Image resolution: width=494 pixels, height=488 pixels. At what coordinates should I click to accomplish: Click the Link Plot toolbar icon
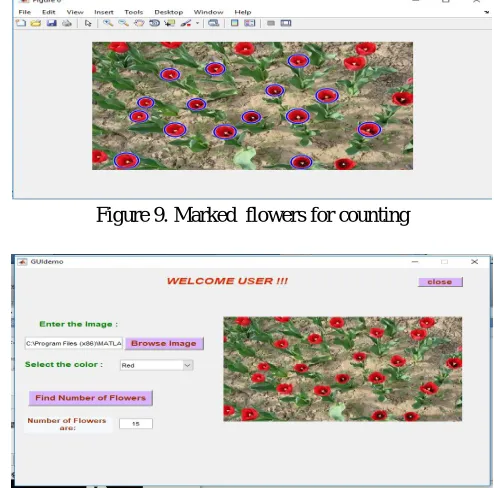click(213, 23)
